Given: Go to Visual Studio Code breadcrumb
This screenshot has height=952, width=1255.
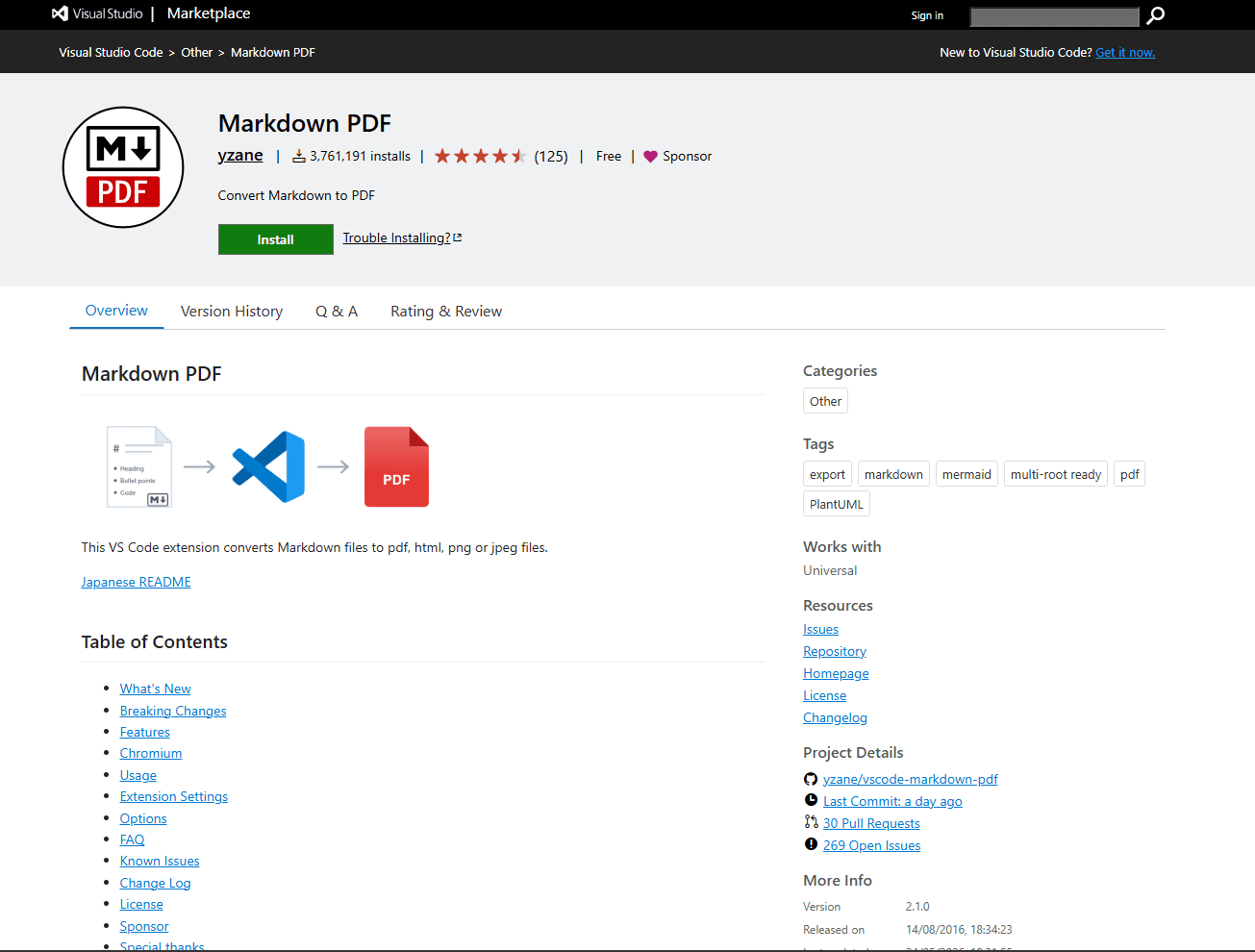Looking at the screenshot, I should click(111, 52).
